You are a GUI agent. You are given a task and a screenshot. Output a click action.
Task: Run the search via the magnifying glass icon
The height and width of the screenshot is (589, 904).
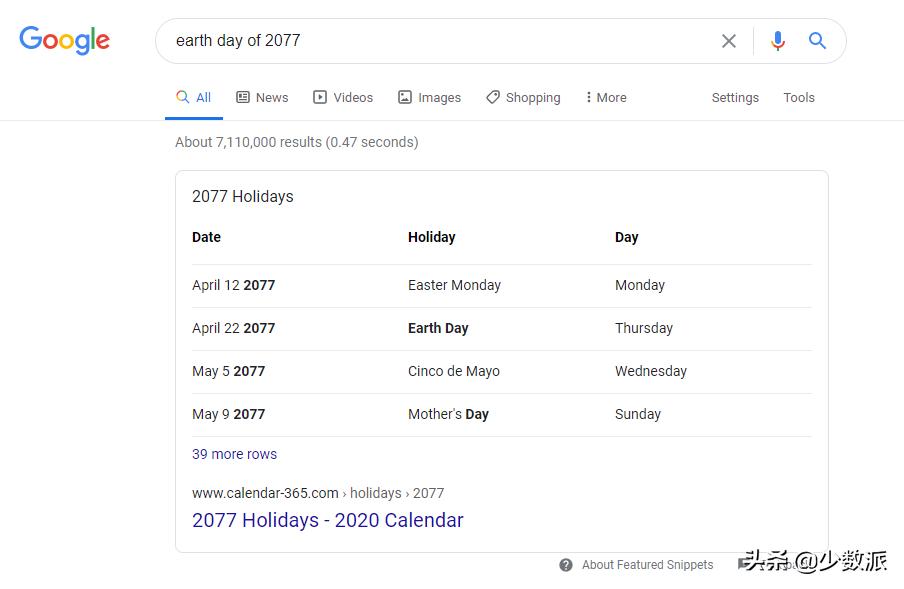[x=817, y=40]
